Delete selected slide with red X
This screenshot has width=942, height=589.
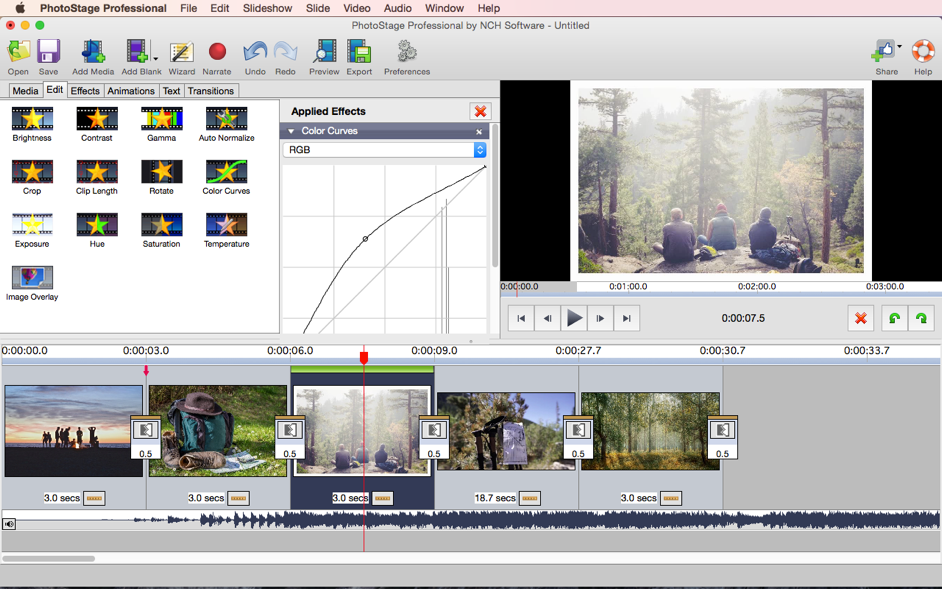point(861,319)
